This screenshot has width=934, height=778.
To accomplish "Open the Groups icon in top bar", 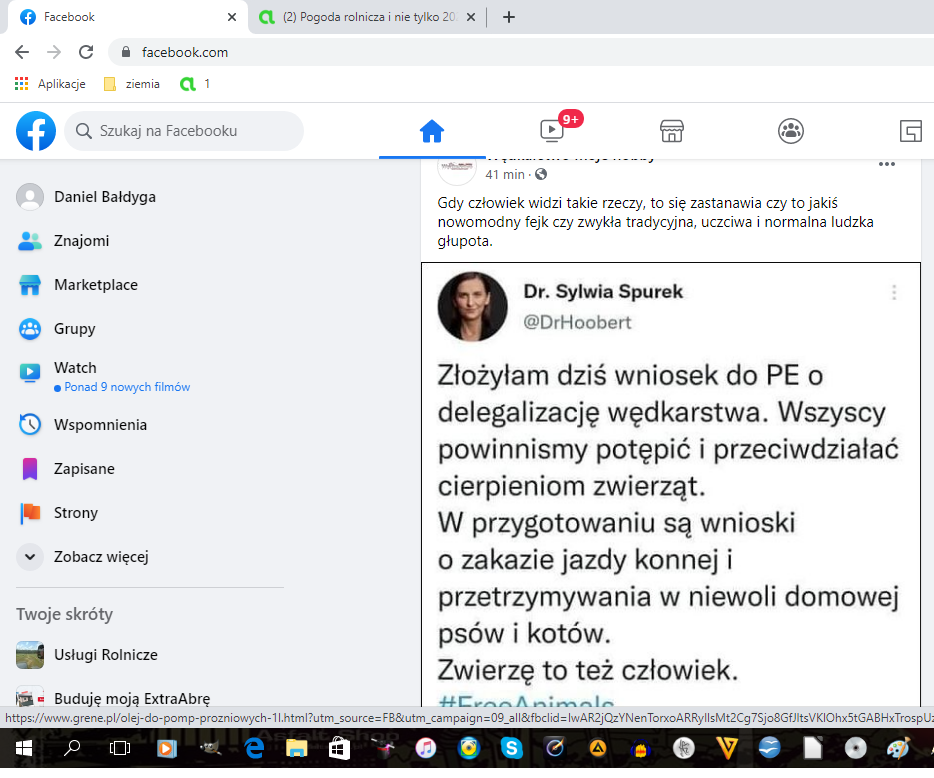I will pos(791,131).
